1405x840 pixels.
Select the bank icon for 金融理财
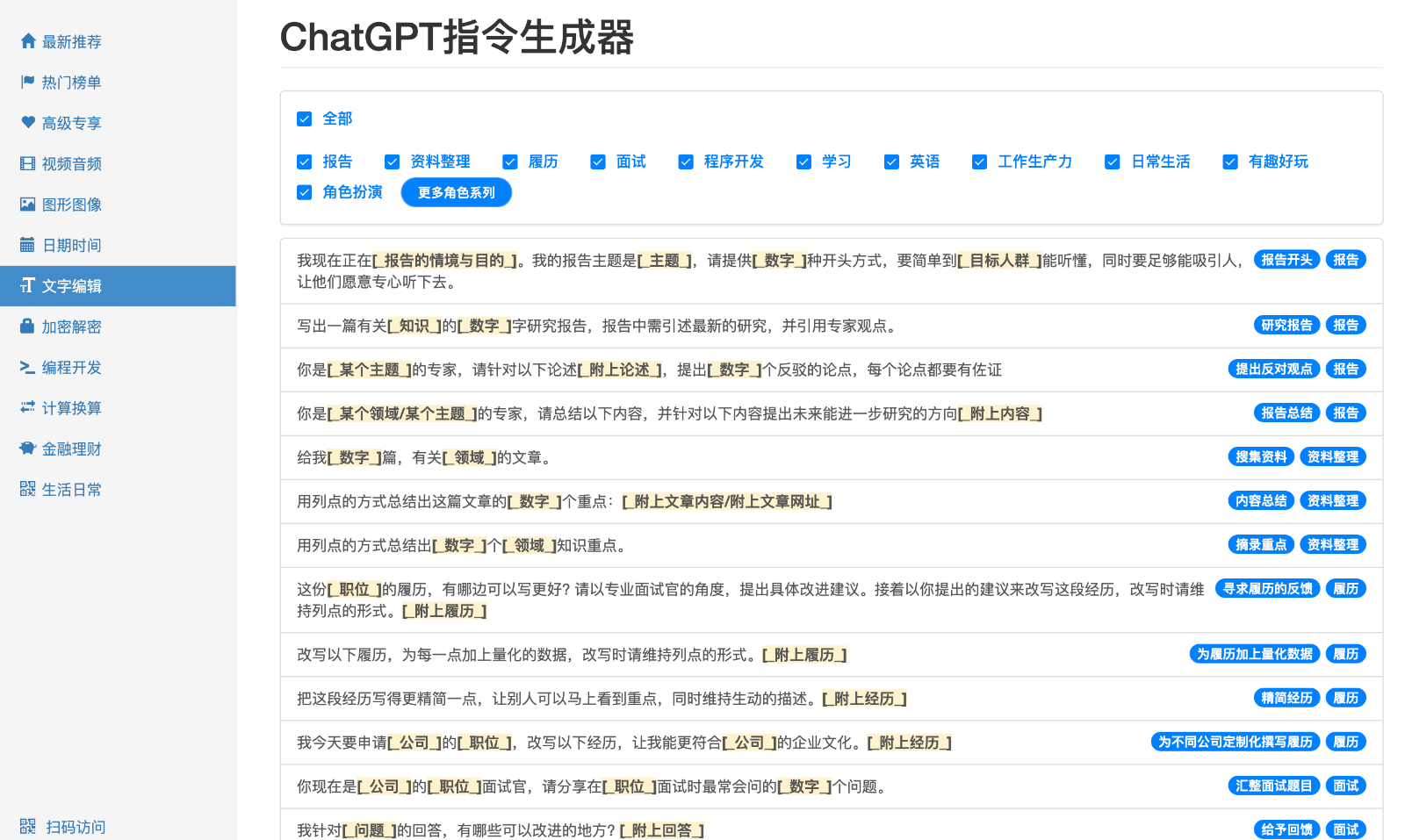(x=27, y=449)
